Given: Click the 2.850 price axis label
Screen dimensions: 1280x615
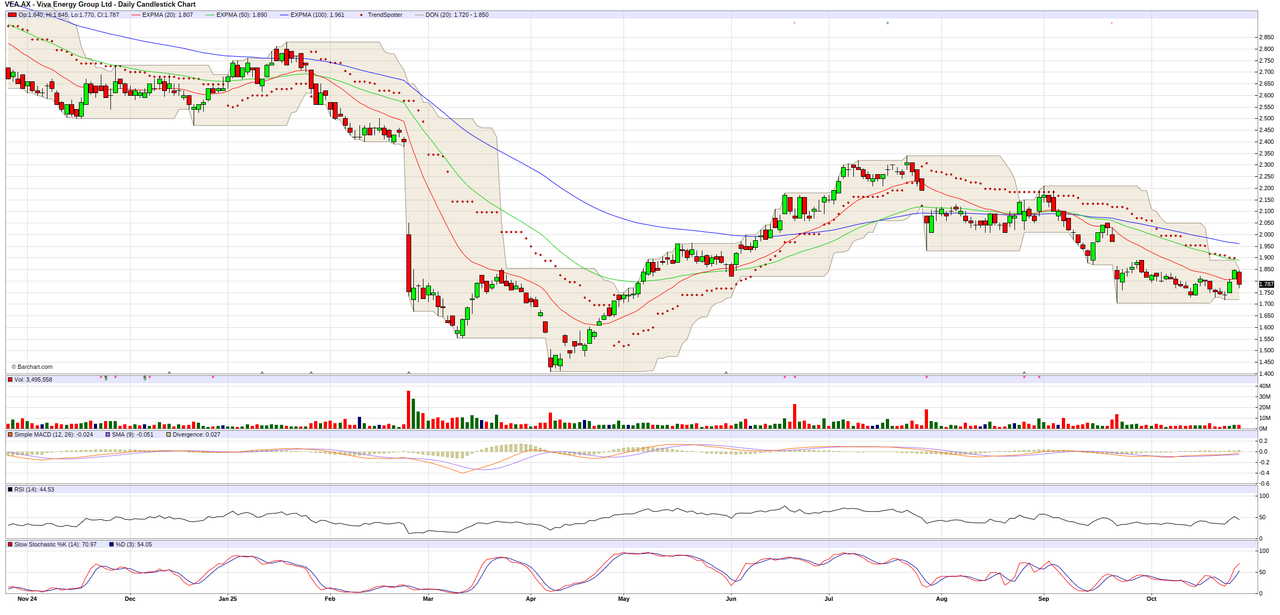Looking at the screenshot, I should (1266, 37).
